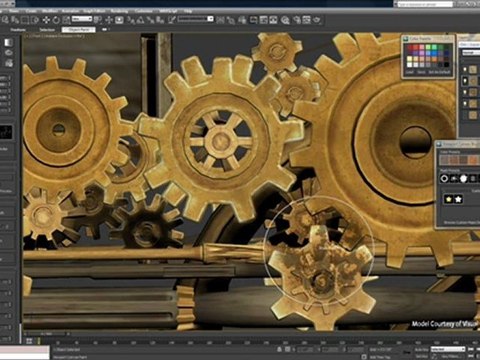Open the MAXScript menu
Screen dimensions: 480x360
coord(168,11)
